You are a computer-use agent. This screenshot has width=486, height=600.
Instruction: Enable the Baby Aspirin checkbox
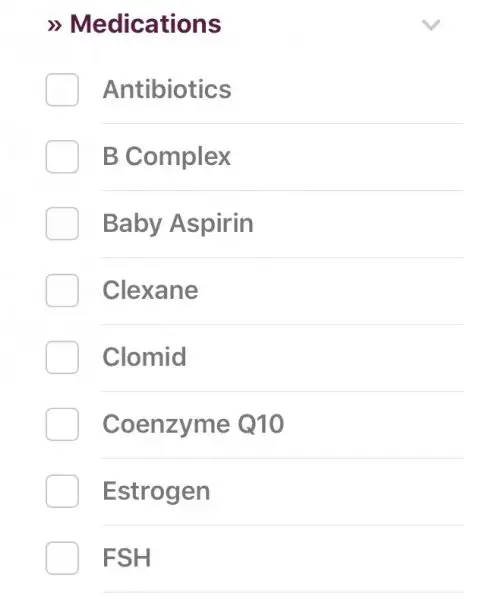coord(62,223)
